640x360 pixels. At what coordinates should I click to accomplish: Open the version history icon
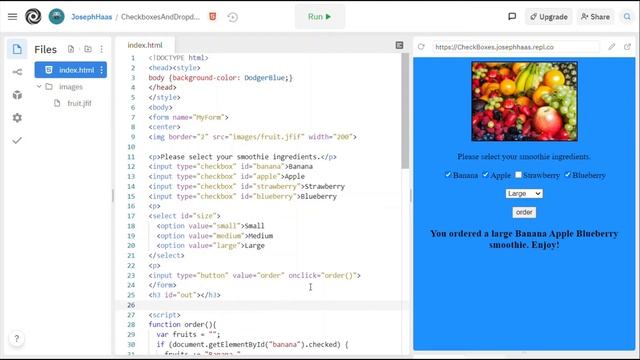click(x=233, y=17)
